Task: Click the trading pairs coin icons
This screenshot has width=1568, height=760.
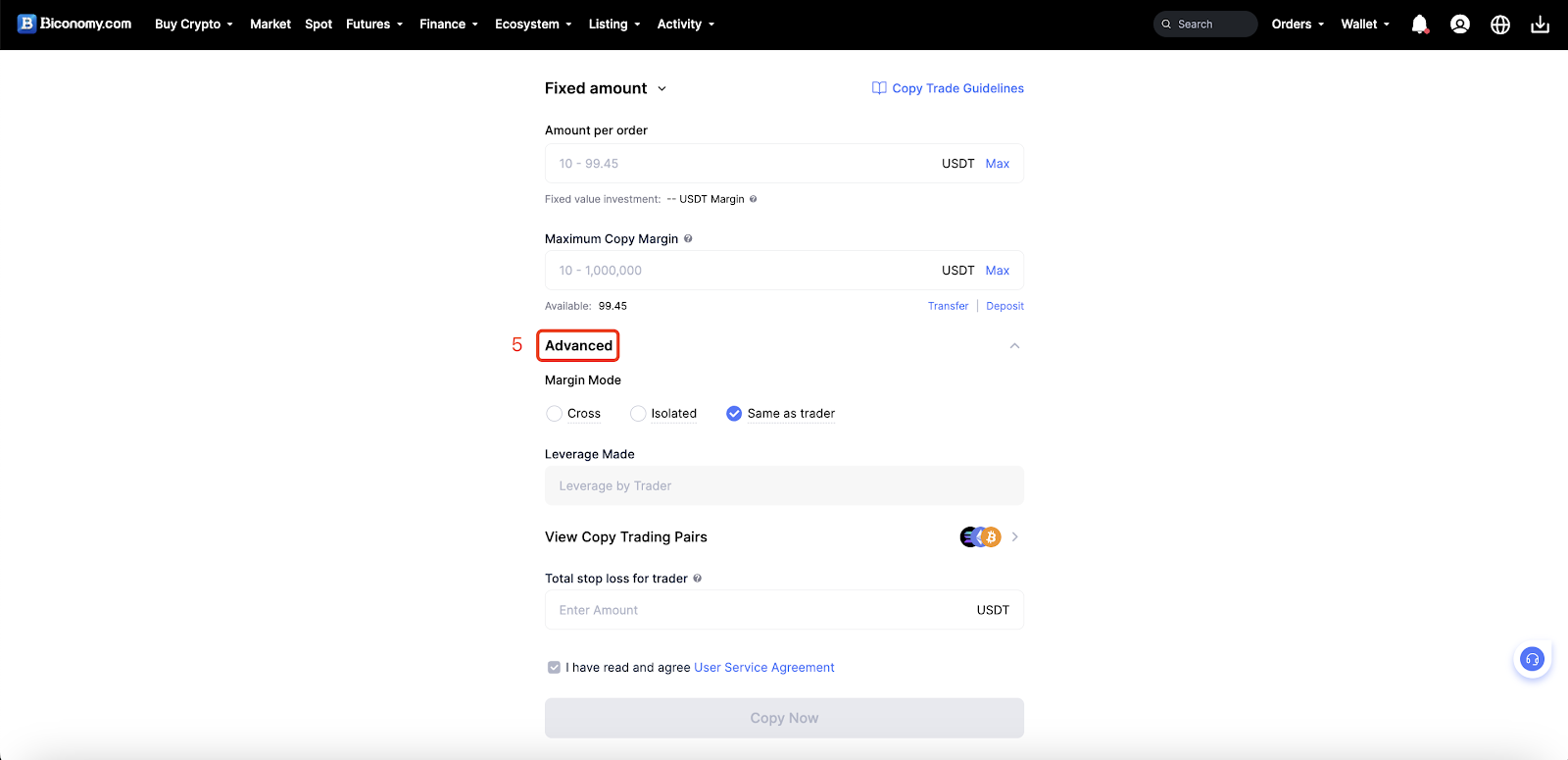Action: [981, 536]
